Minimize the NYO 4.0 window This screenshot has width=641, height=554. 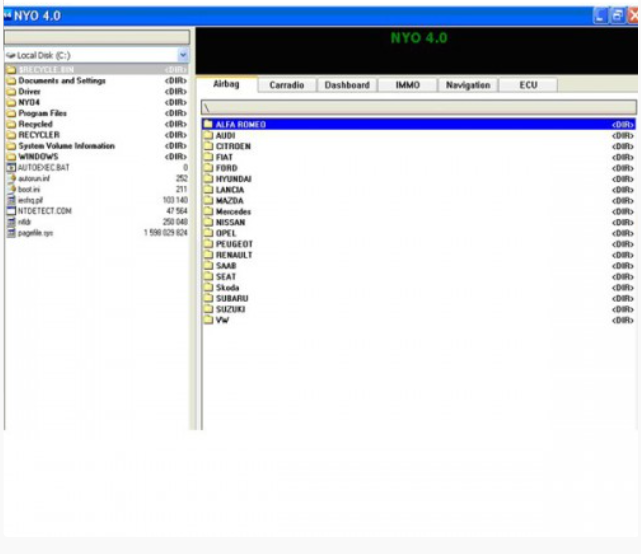(601, 16)
